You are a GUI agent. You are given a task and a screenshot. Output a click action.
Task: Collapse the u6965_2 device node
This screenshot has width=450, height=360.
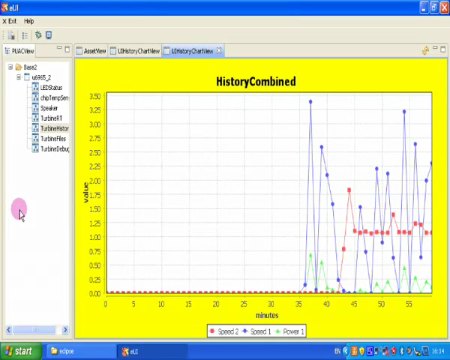[19, 77]
